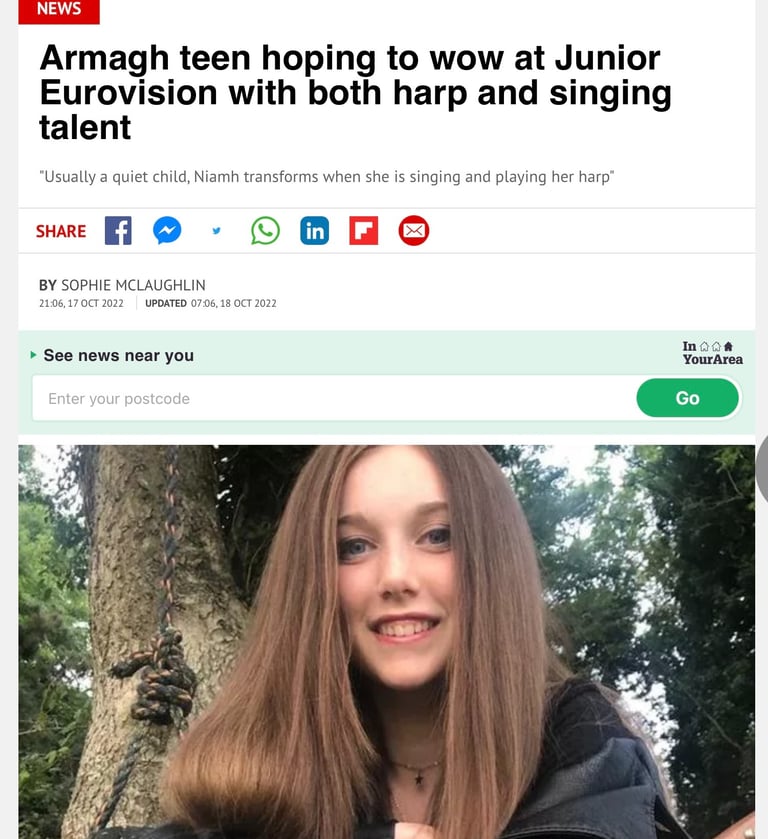Image resolution: width=768 pixels, height=839 pixels.
Task: Click the green Go button
Action: pos(687,398)
